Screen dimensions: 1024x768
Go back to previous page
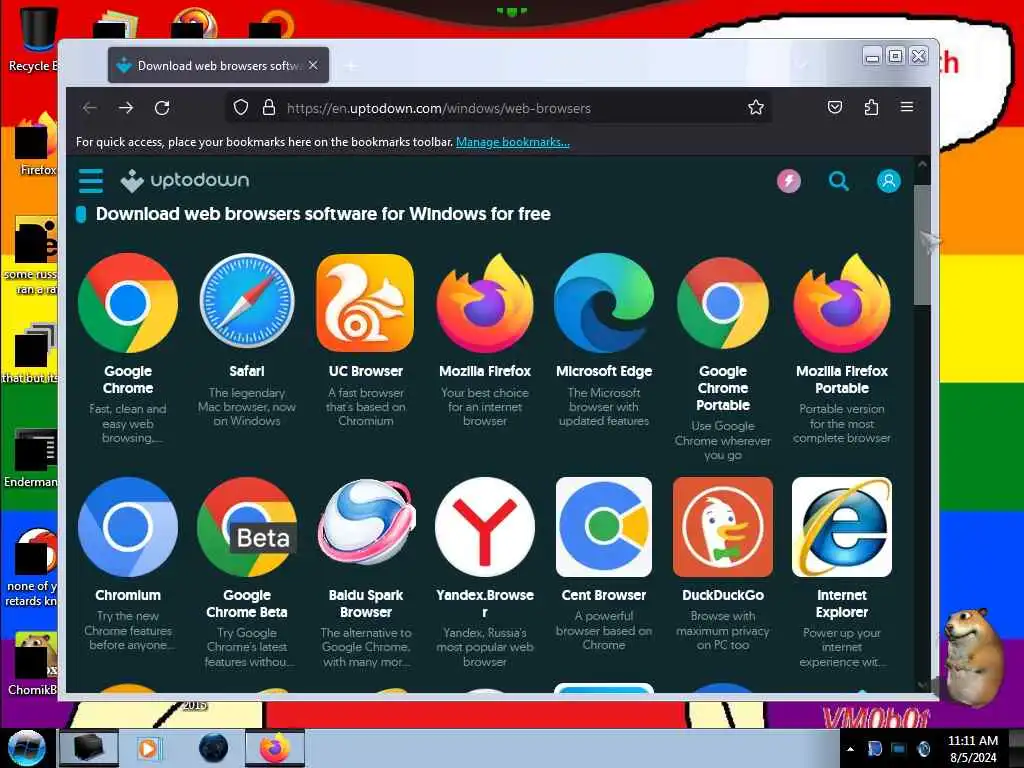point(89,108)
